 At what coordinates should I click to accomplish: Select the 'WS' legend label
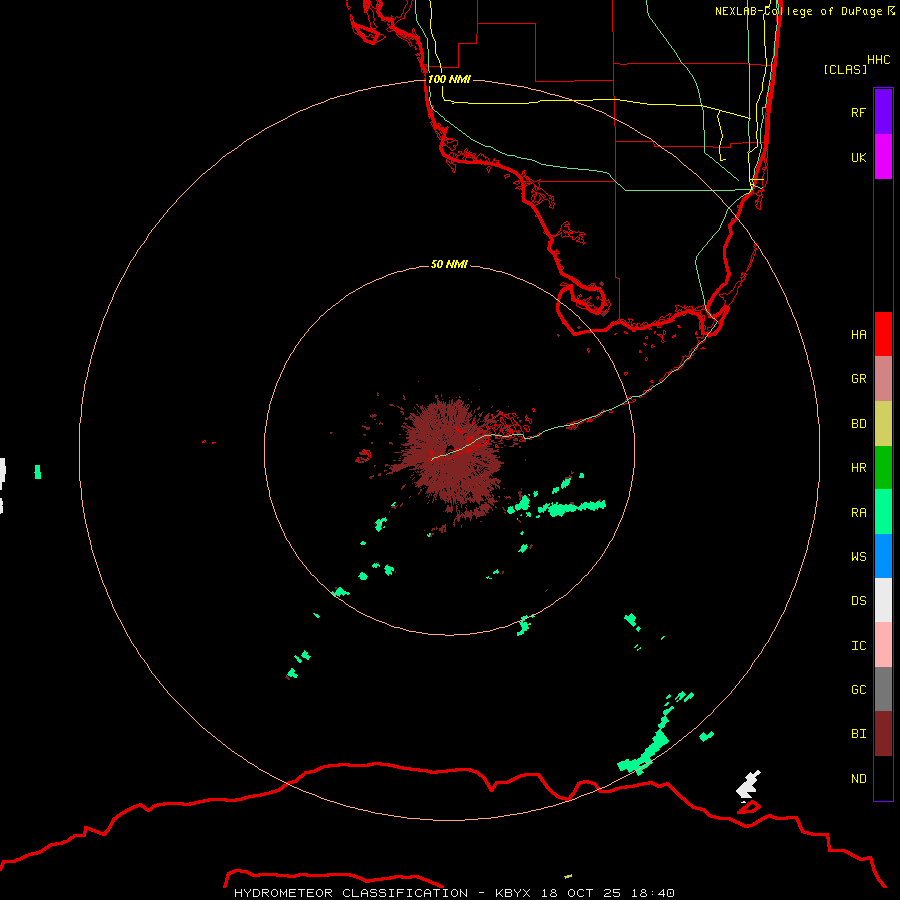[858, 557]
